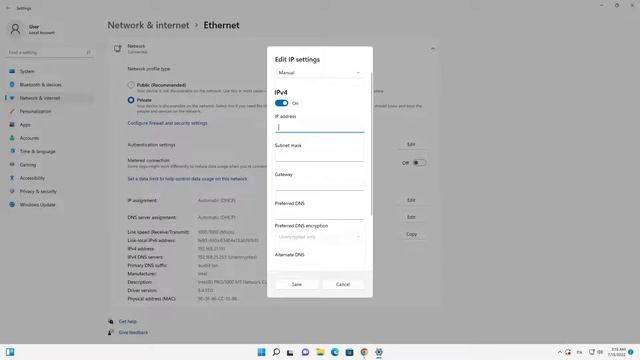Open Microsoft Store from the taskbar
Screen dimensions: 640x360
point(349,352)
